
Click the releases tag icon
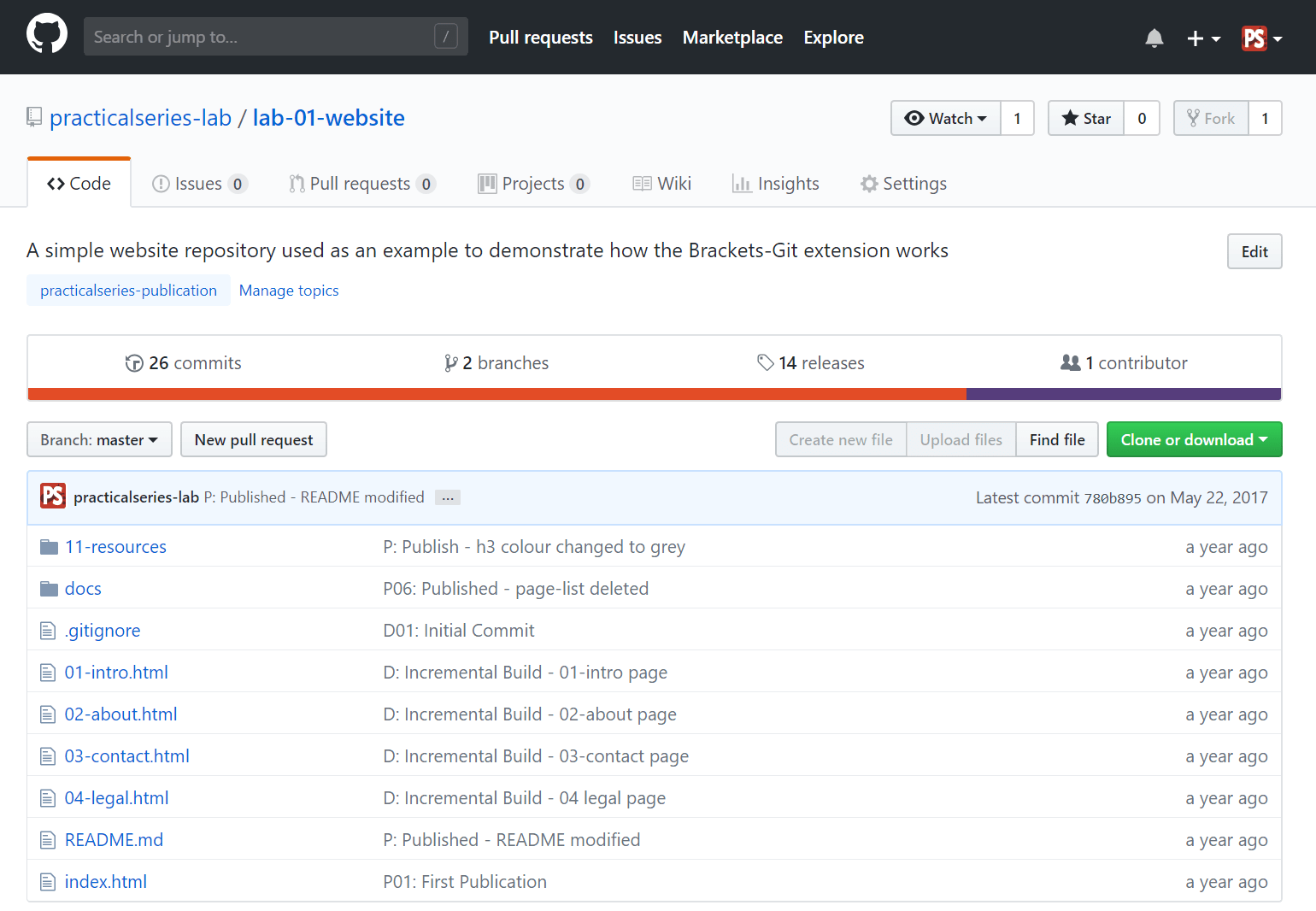[766, 363]
